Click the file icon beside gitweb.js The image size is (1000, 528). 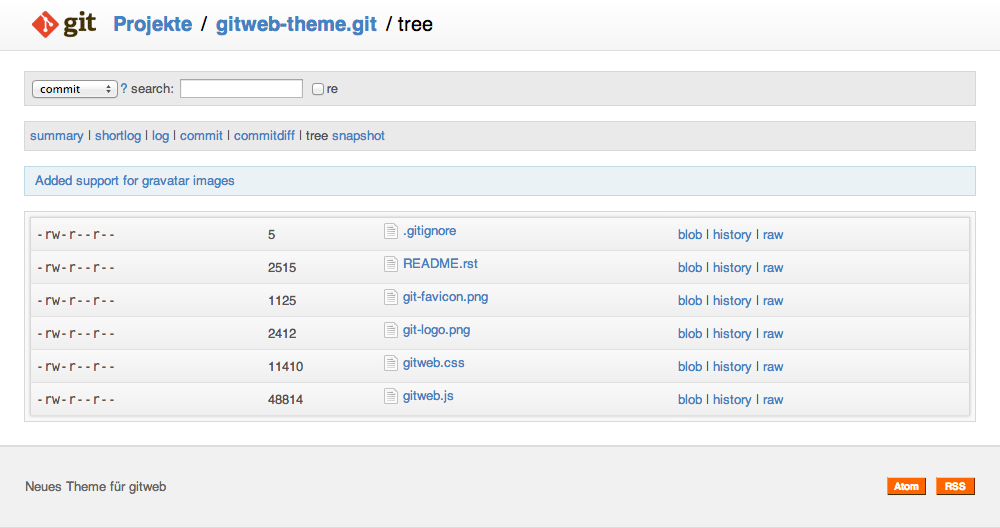(391, 396)
